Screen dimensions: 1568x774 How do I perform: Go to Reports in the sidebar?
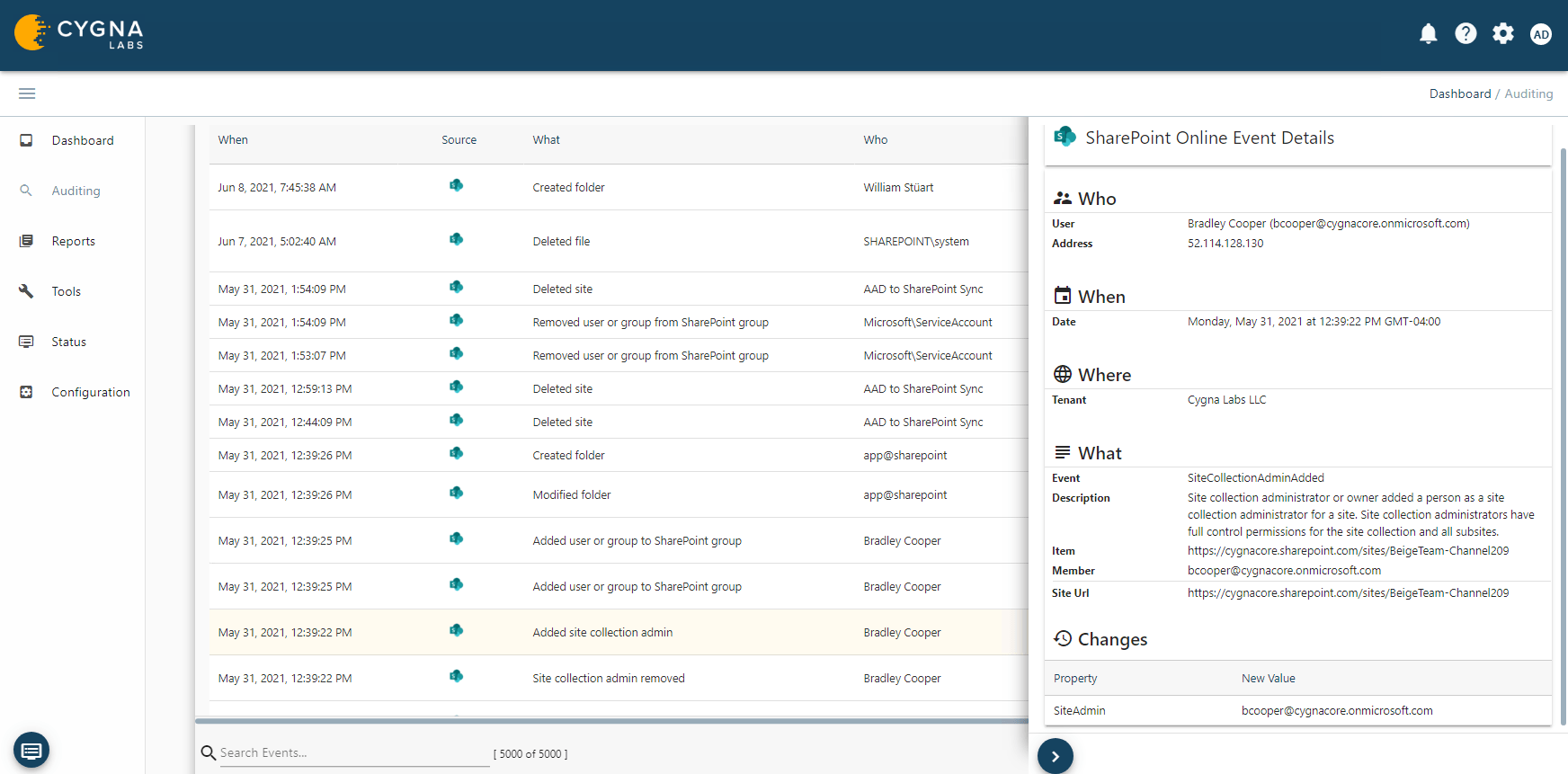[x=73, y=241]
